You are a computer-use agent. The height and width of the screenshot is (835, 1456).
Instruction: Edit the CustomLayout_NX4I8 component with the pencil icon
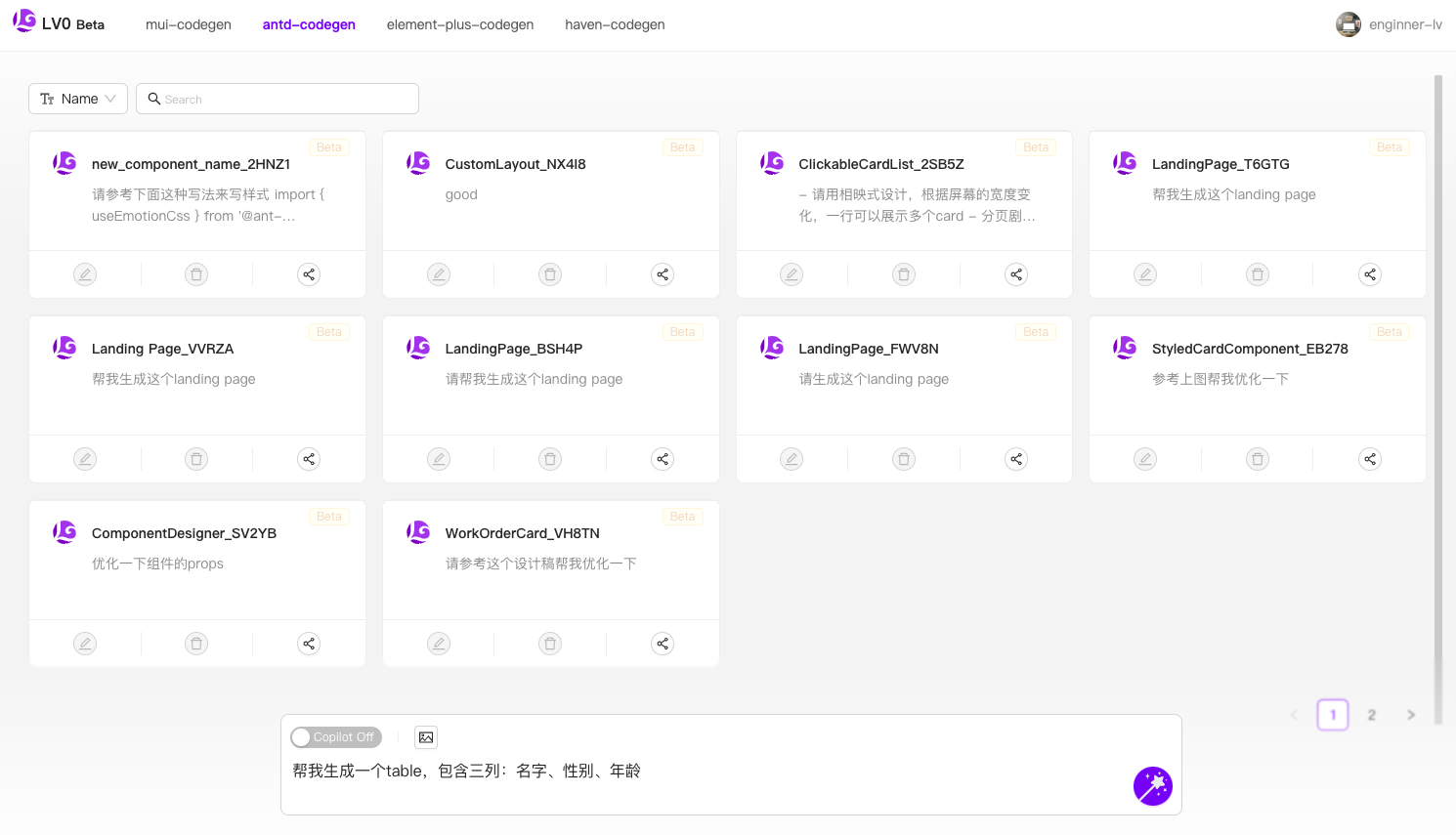pyautogui.click(x=438, y=274)
